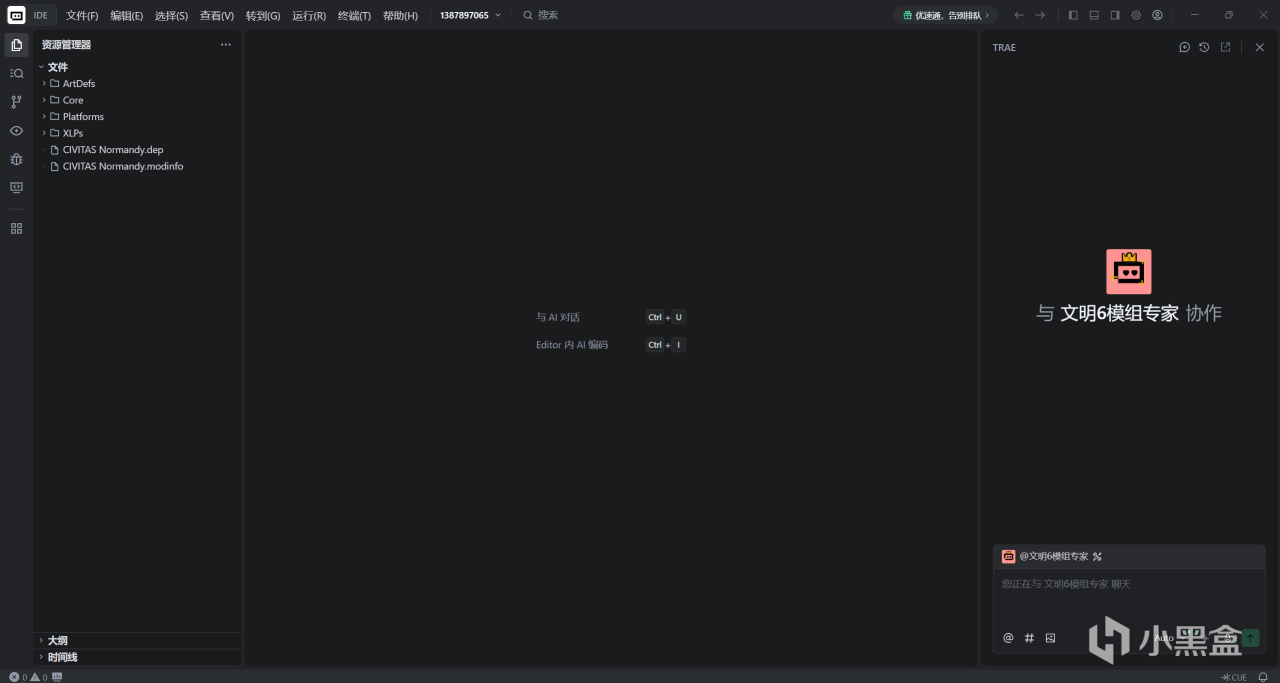Open the Extensions grid icon

(16, 228)
